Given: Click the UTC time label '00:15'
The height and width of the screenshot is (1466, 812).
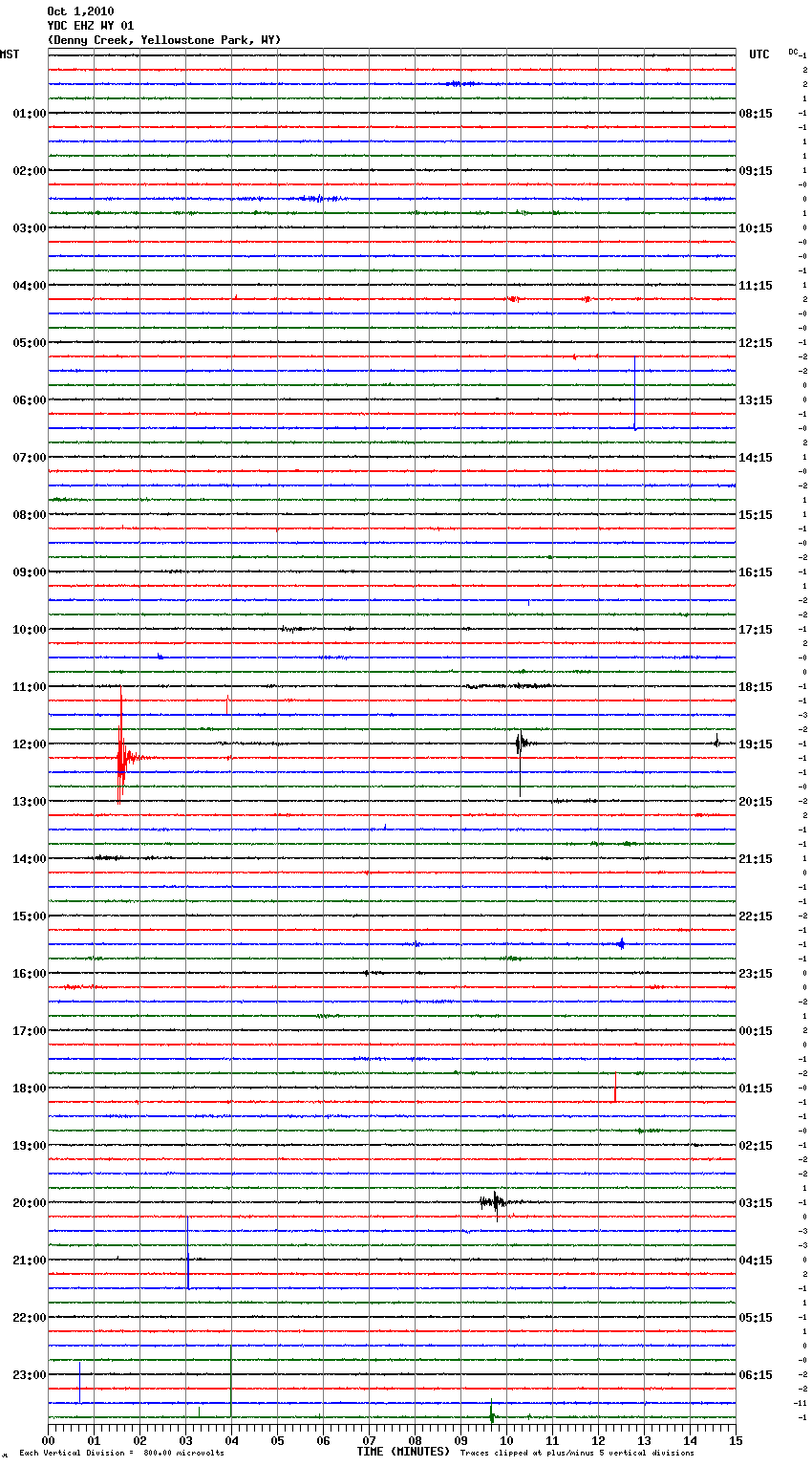Looking at the screenshot, I should [x=756, y=1031].
